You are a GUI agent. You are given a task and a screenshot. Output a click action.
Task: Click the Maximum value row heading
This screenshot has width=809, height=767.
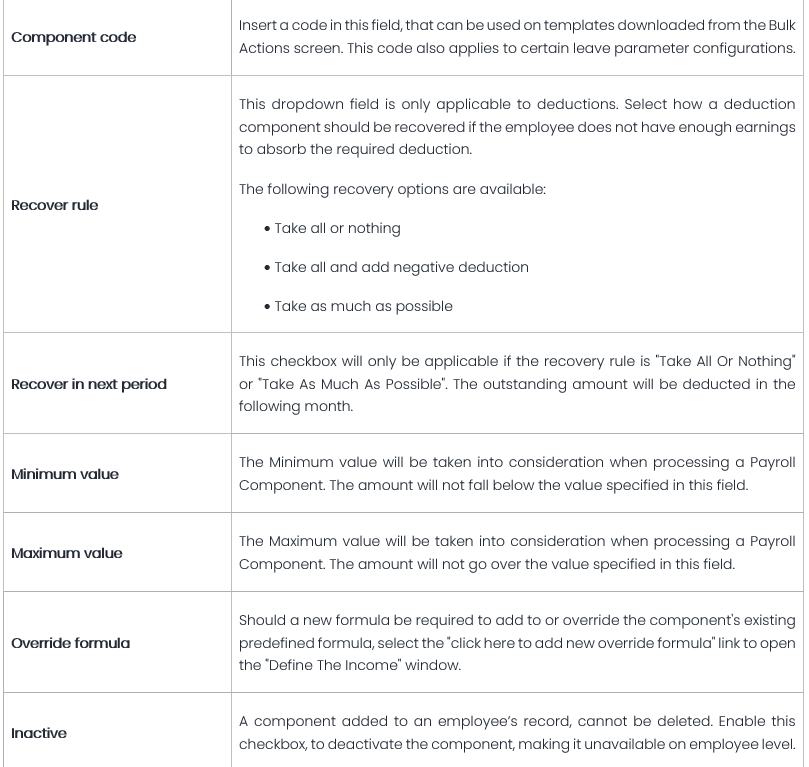click(x=67, y=553)
